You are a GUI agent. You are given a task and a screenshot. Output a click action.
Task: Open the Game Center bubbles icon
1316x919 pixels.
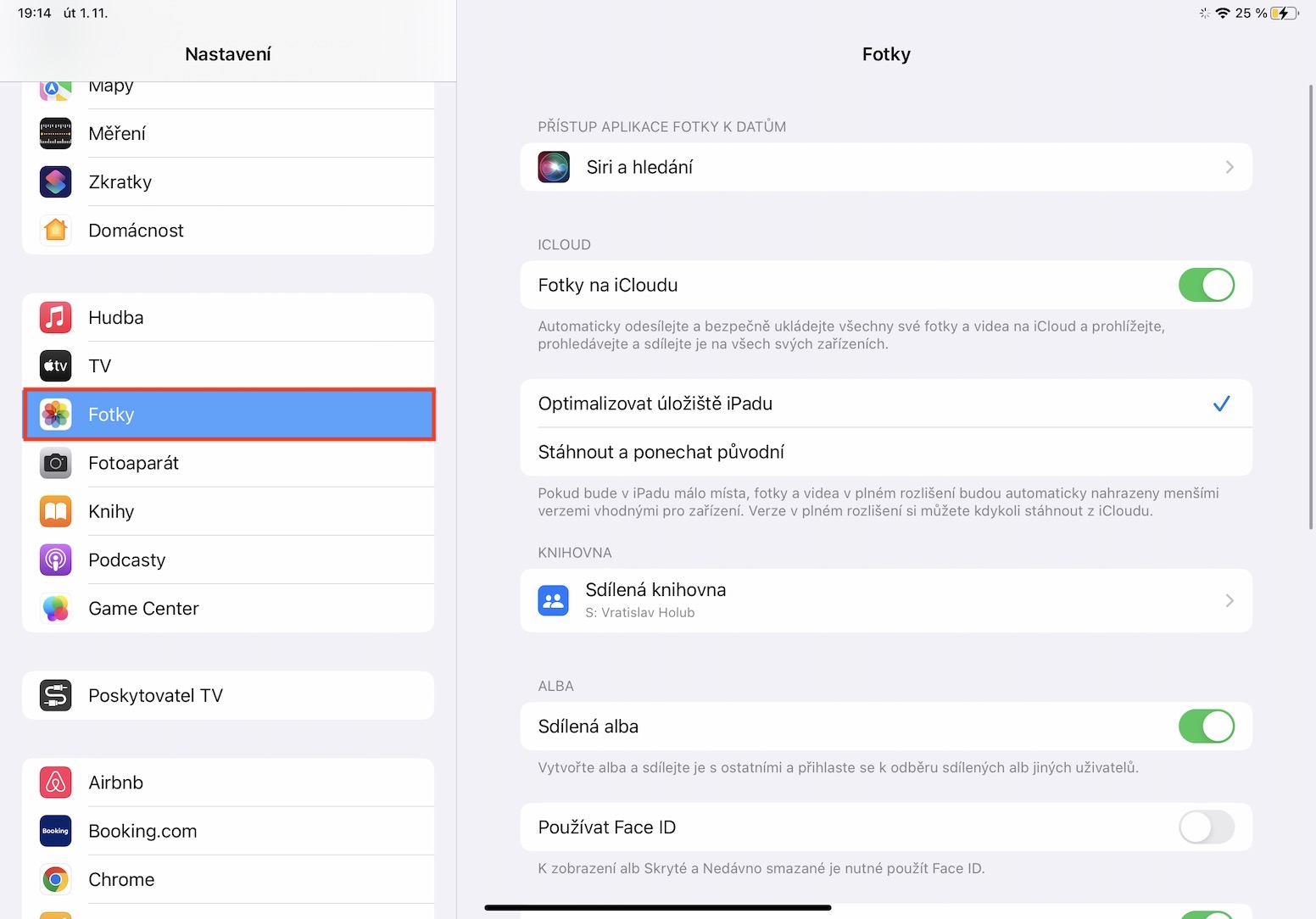56,609
